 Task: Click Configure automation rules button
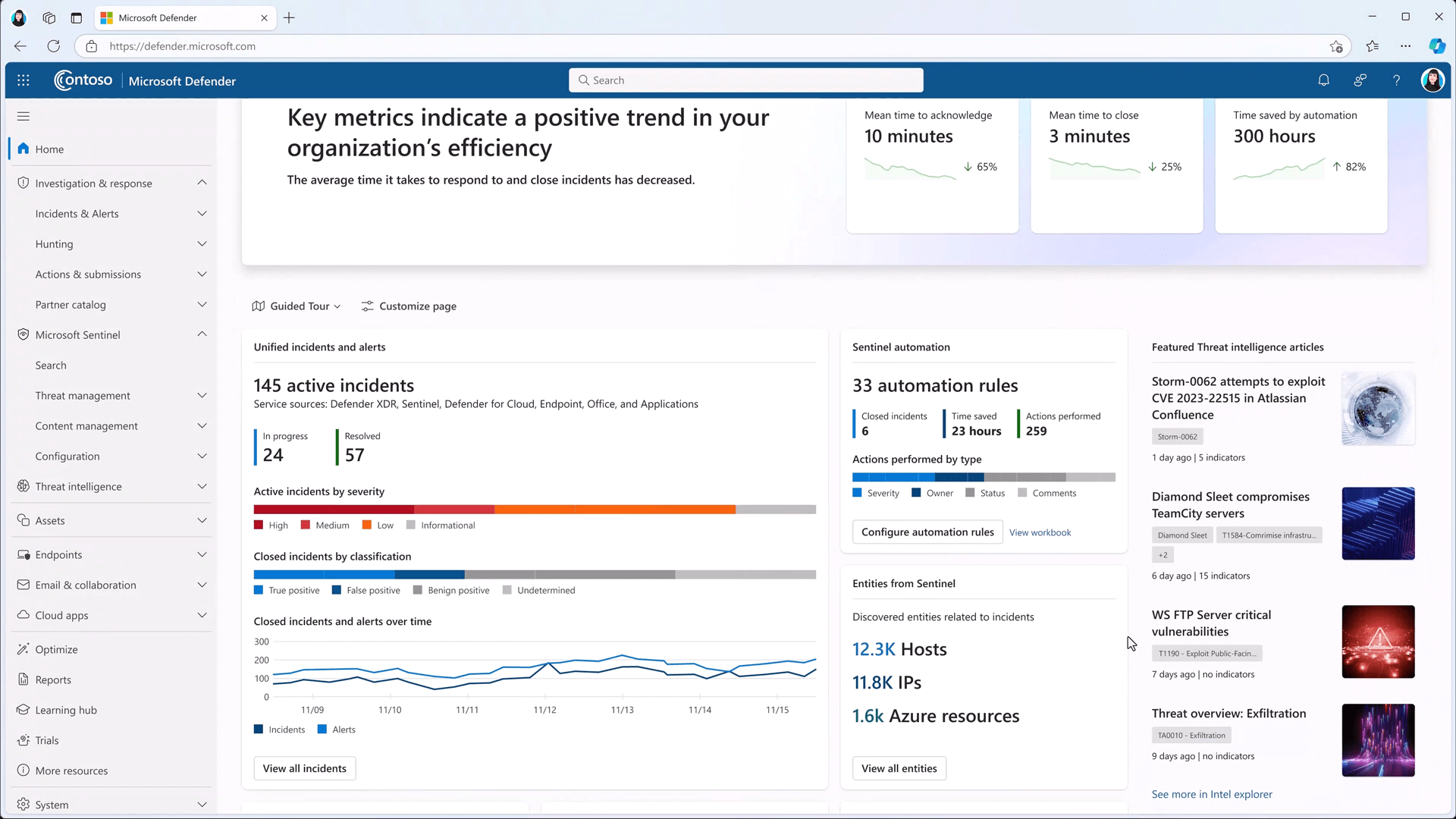[927, 532]
